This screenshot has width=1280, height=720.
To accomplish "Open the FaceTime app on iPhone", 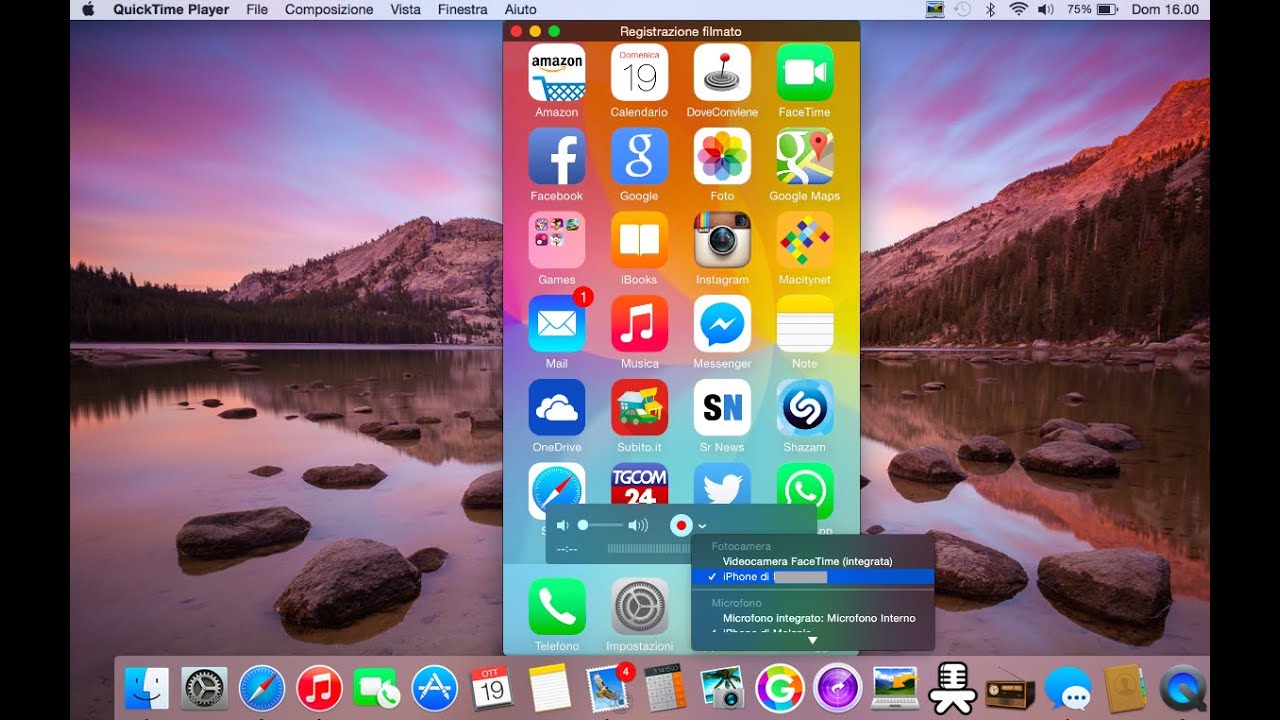I will point(805,72).
